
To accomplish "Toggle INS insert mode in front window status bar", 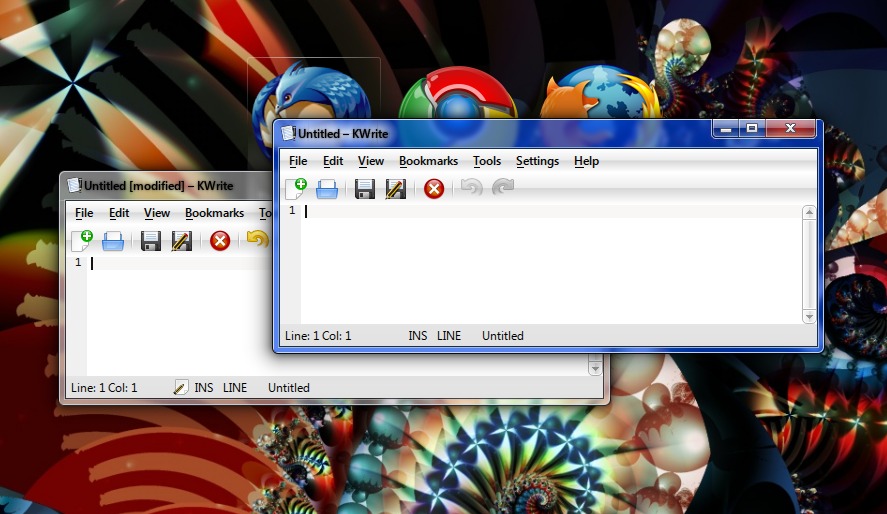I will [x=417, y=336].
